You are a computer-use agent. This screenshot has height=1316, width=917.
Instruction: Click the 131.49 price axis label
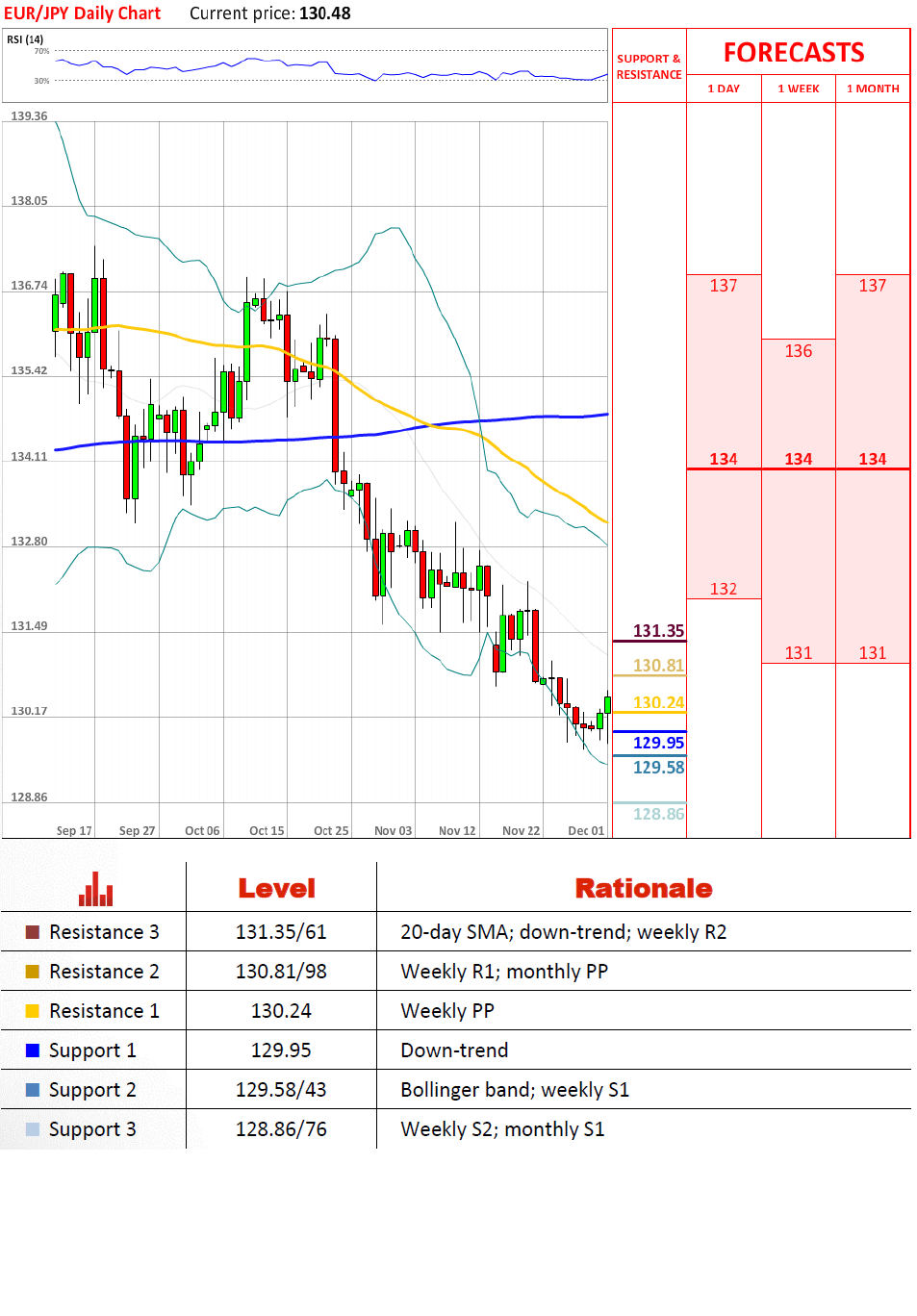[x=29, y=626]
